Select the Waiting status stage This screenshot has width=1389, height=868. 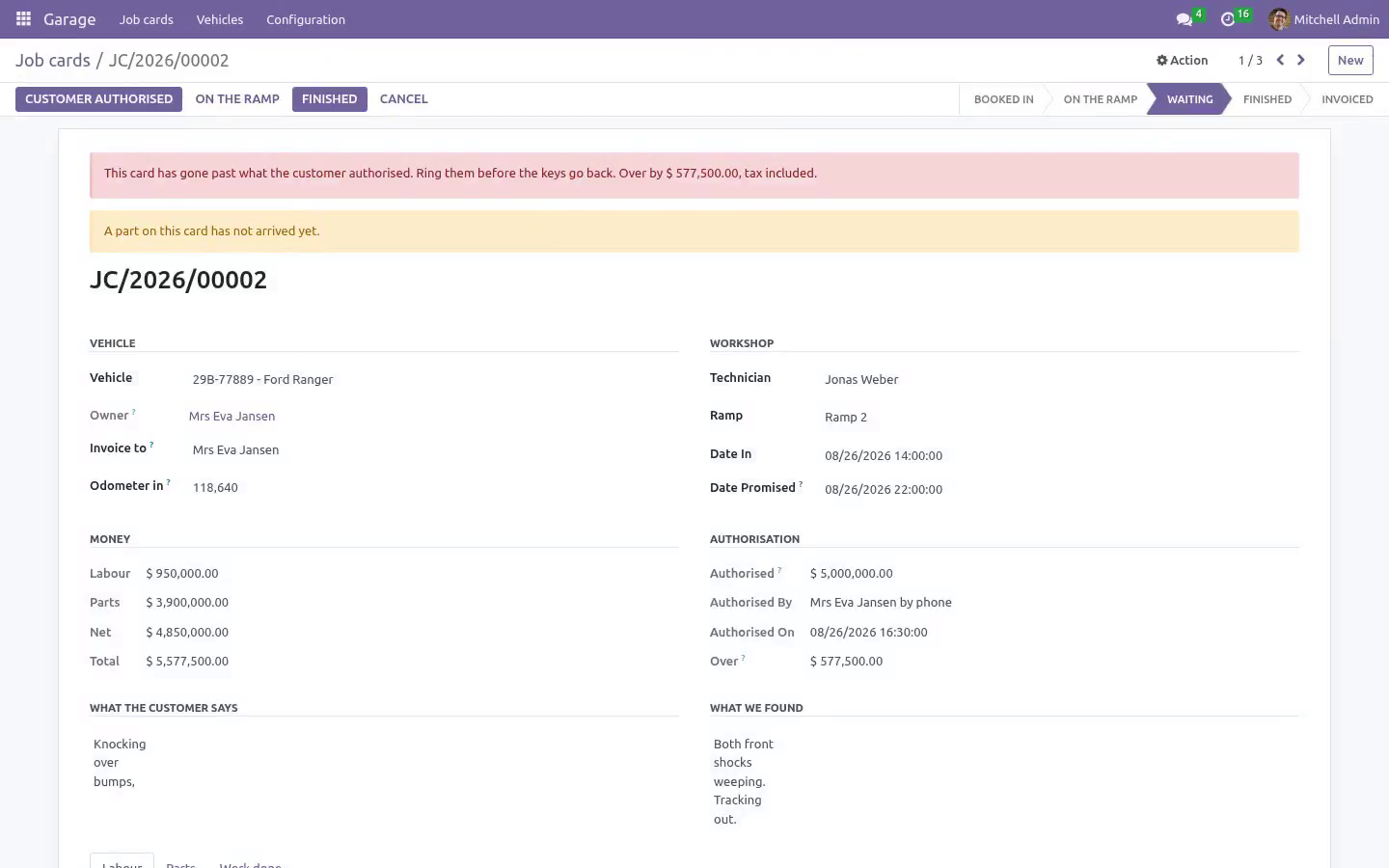[x=1189, y=99]
